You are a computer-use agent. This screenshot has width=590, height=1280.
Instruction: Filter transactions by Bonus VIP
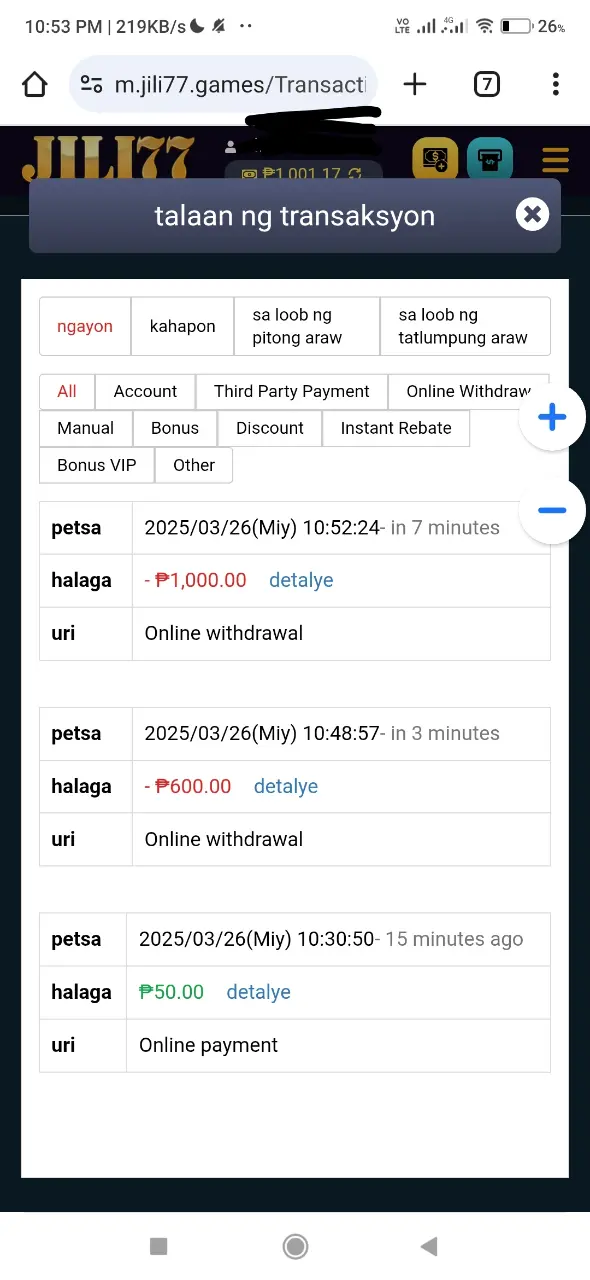97,465
